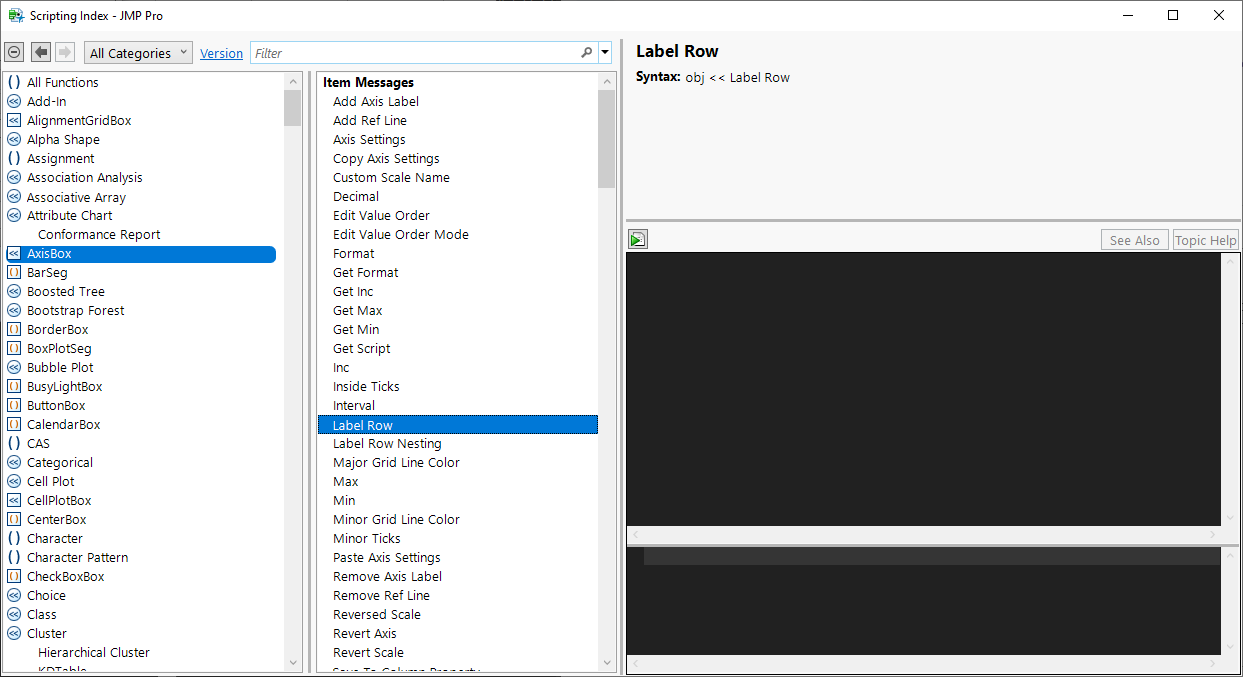The height and width of the screenshot is (677, 1243).
Task: Select Label Row Nesting in Item Messages
Action: pyautogui.click(x=387, y=443)
